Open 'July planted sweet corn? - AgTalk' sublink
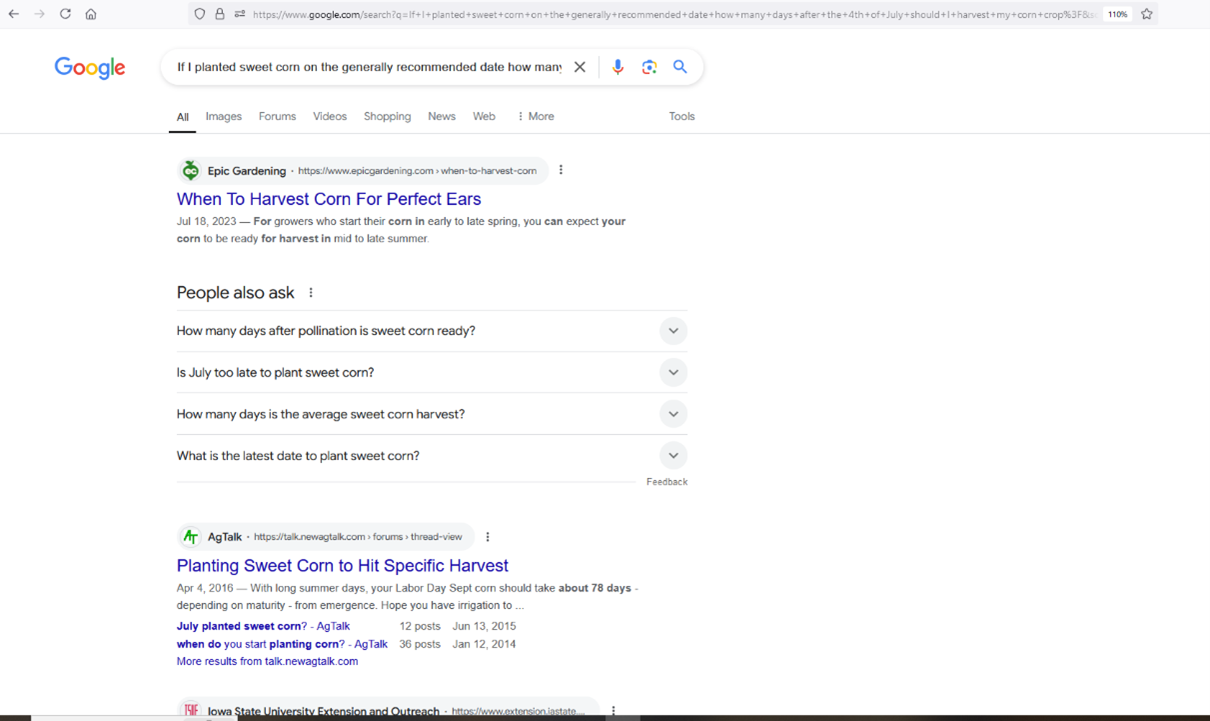 click(263, 626)
